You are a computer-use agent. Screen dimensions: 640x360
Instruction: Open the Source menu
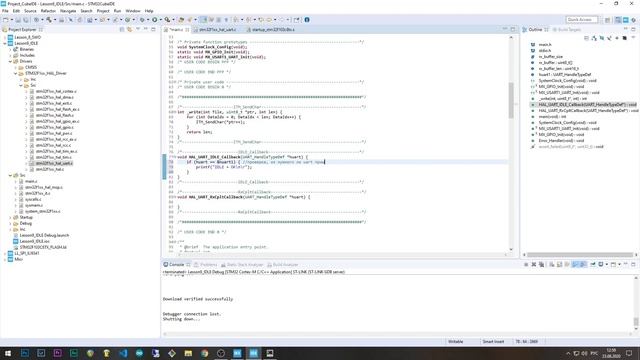[30, 11]
